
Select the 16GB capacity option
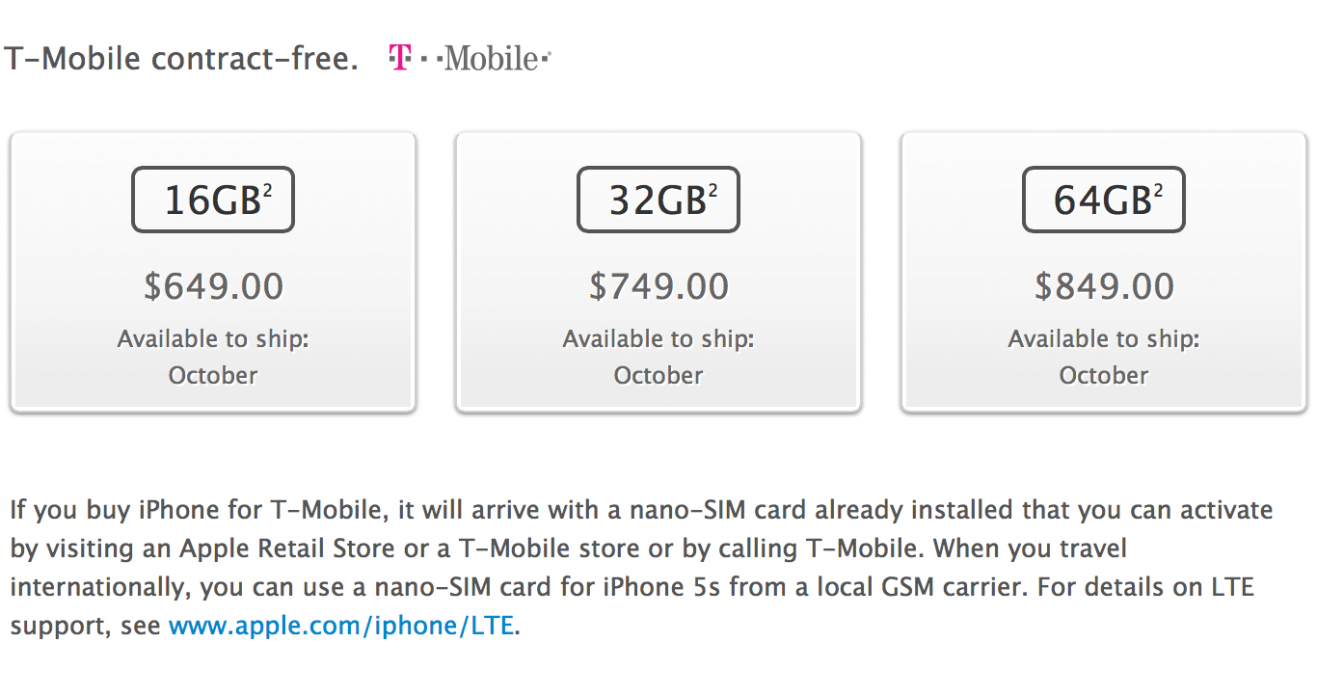click(212, 200)
